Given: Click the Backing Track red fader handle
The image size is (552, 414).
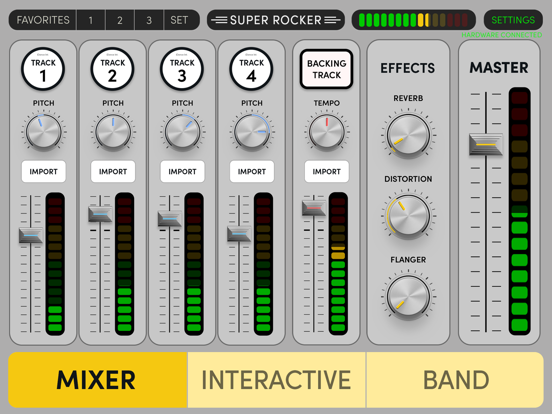Looking at the screenshot, I should tap(314, 208).
